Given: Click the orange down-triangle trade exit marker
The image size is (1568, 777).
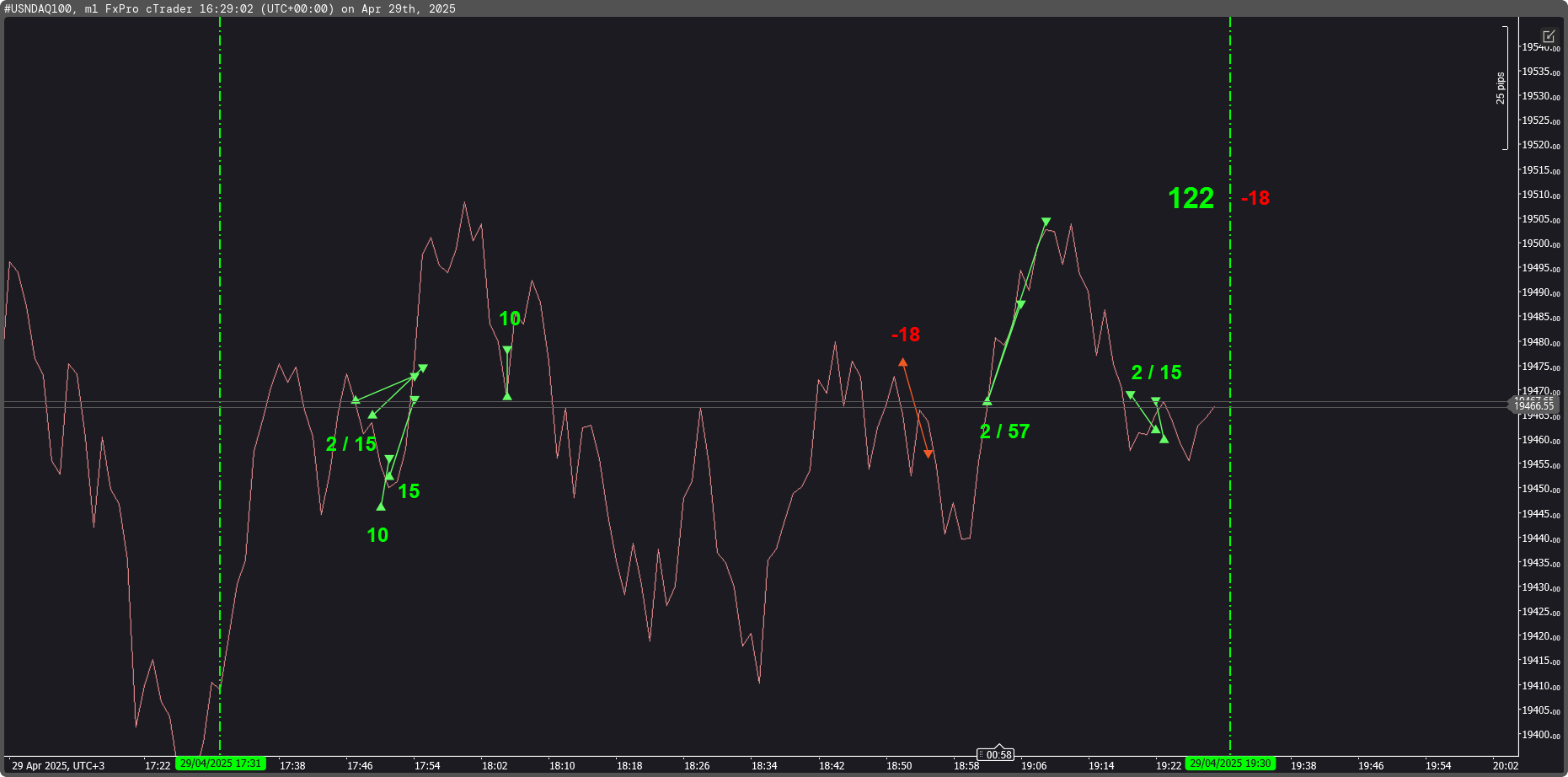Looking at the screenshot, I should click(928, 454).
